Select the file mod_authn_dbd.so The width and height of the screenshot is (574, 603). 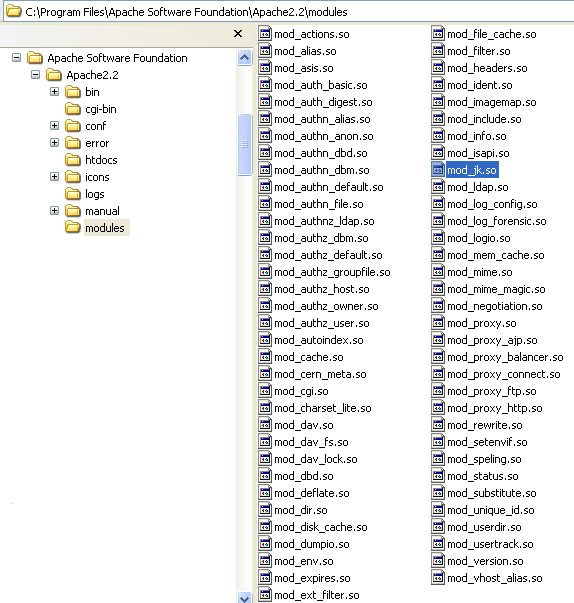321,153
